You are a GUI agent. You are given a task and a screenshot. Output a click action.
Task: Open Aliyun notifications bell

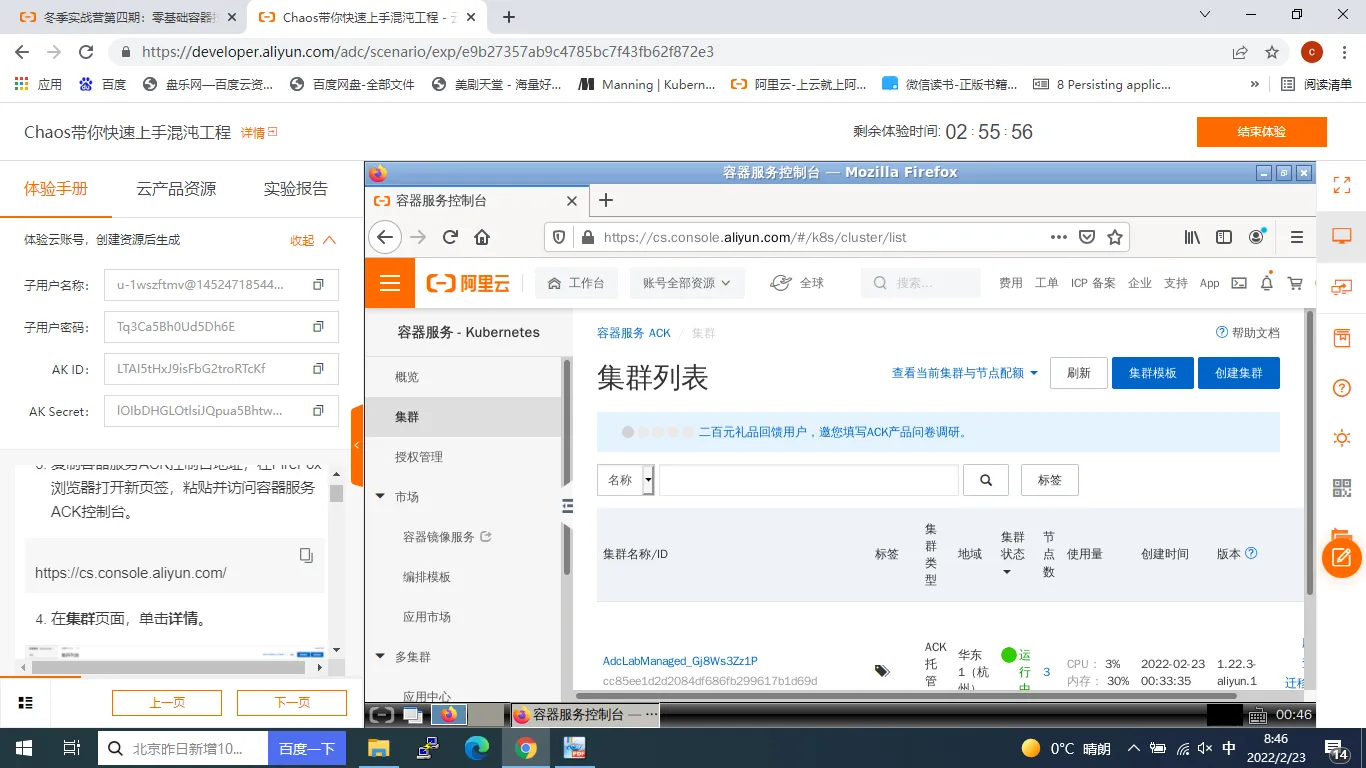click(1267, 283)
